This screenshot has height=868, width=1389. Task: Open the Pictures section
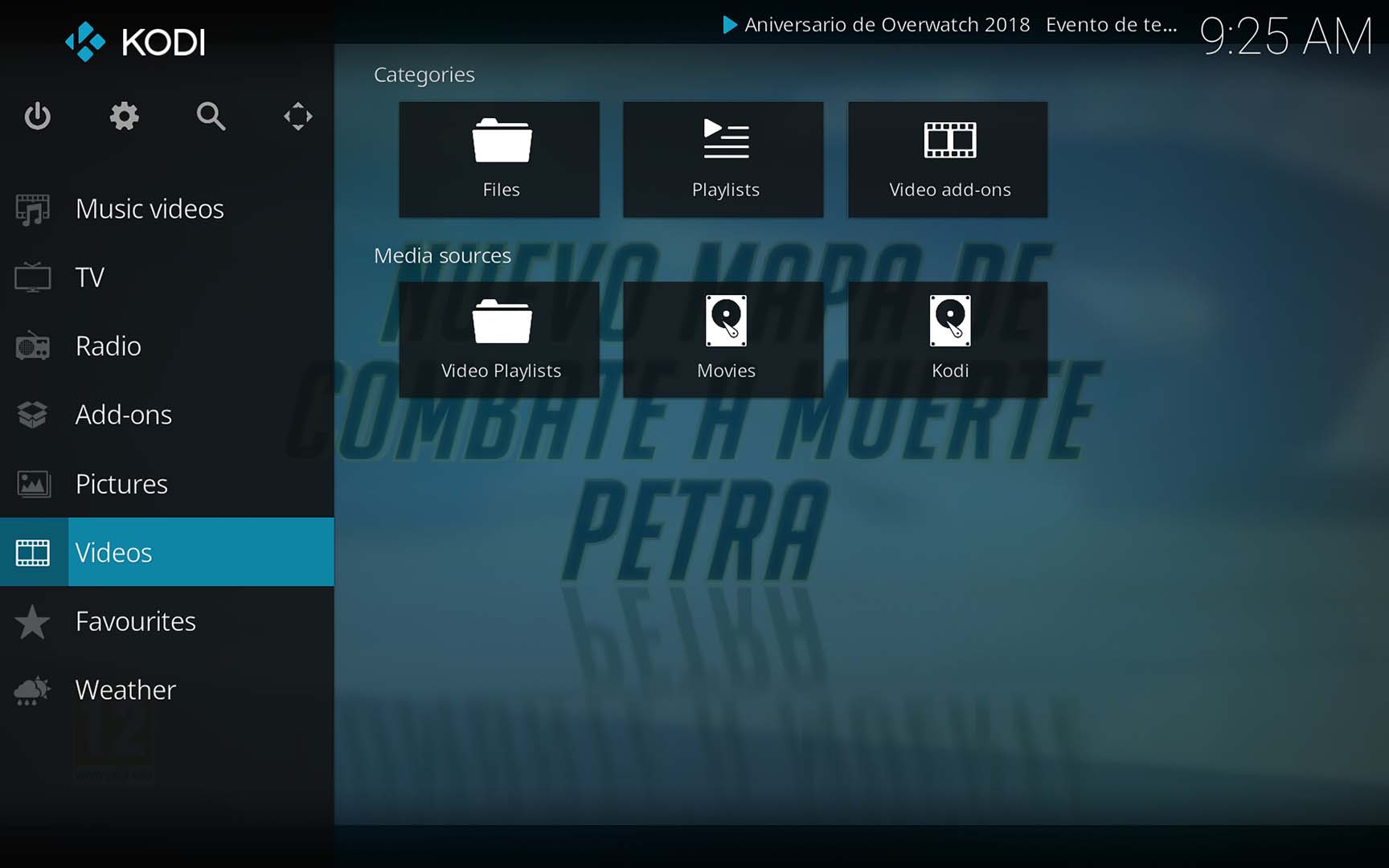coord(121,483)
